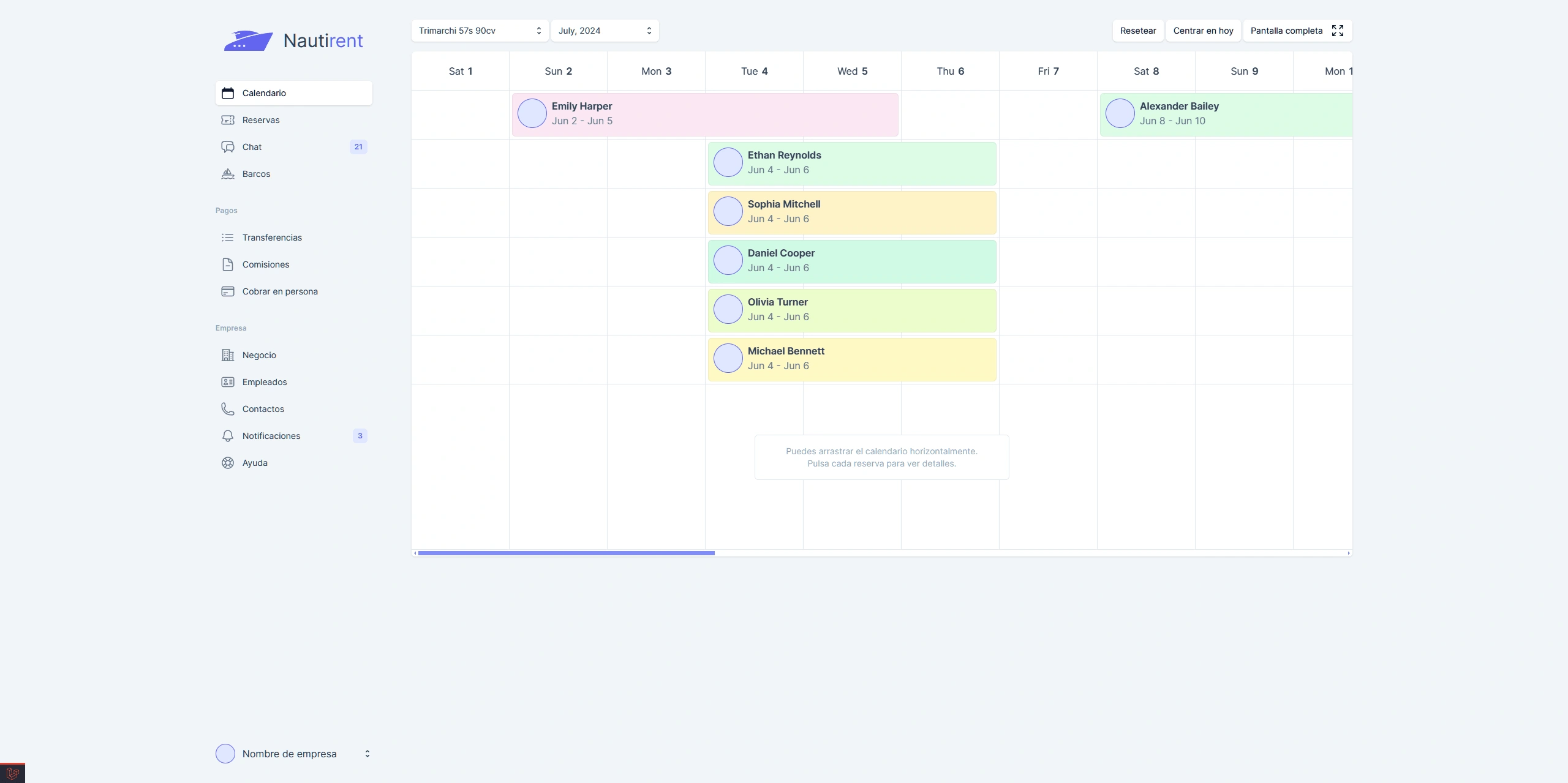
Task: Click Sophia Mitchell reservation name
Action: coord(784,204)
